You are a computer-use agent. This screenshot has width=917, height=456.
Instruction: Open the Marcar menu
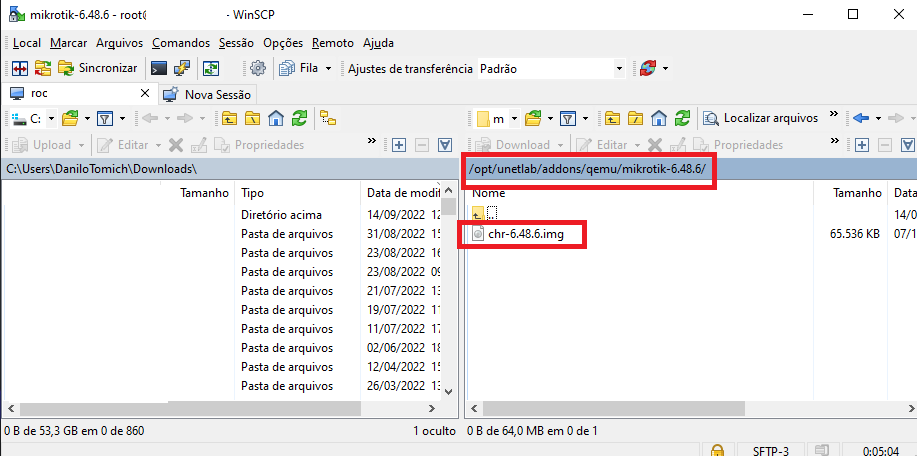68,43
